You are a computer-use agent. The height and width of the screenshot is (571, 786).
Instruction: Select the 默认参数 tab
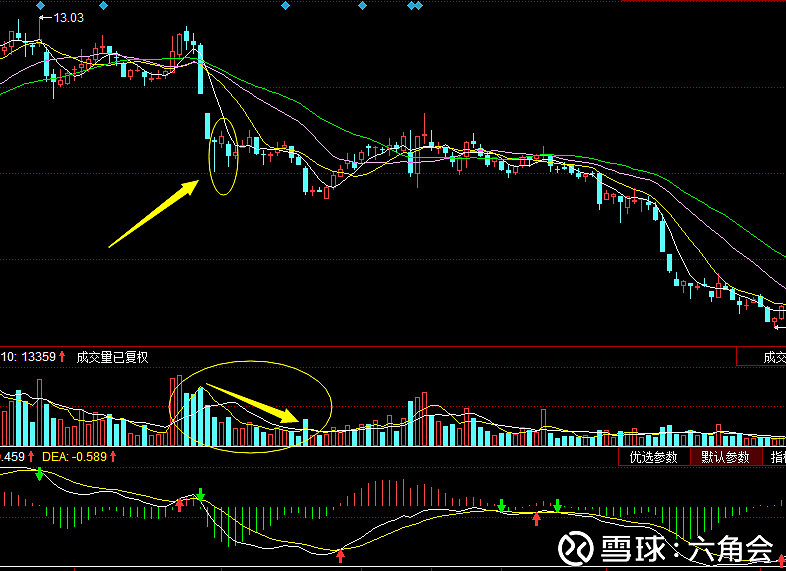click(725, 457)
